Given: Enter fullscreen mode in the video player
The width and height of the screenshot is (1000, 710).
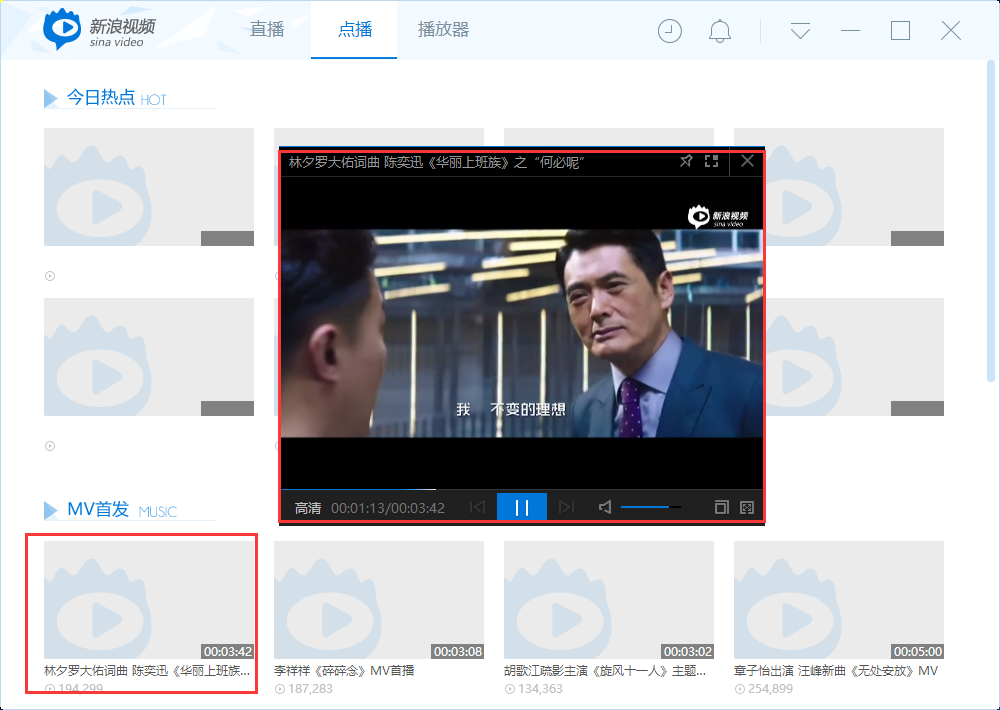Looking at the screenshot, I should point(712,161).
